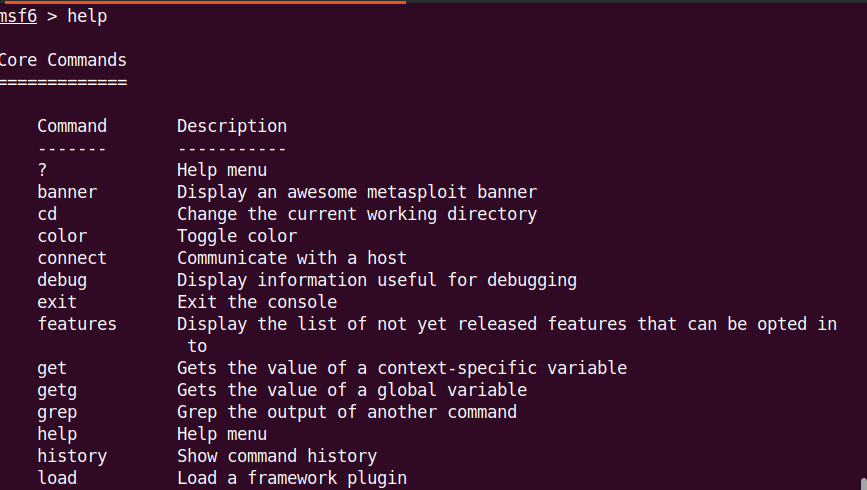Select the history command entry
This screenshot has height=490, width=867.
pyautogui.click(x=72, y=456)
